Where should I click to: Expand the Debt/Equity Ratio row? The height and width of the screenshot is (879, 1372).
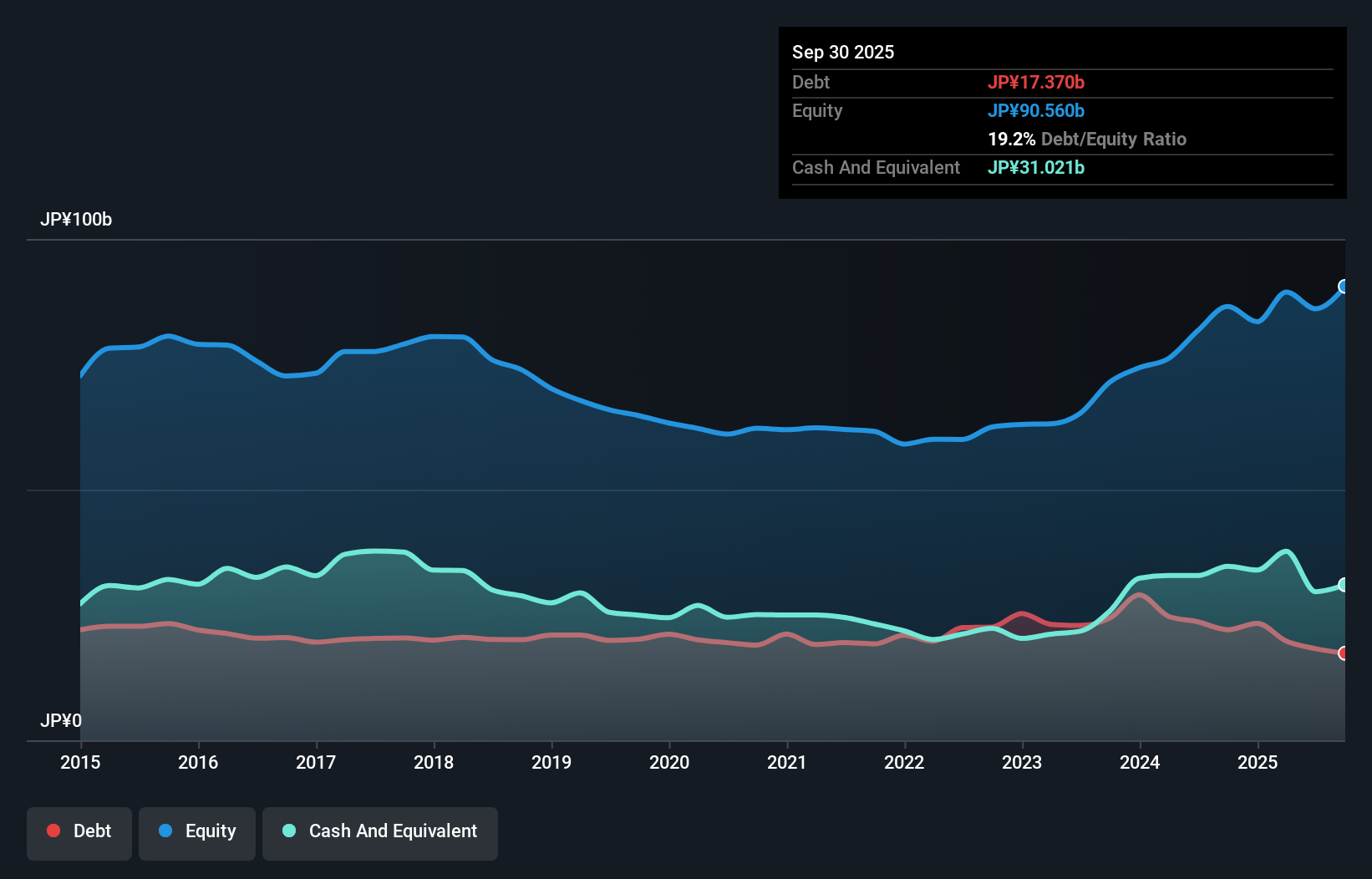tap(1087, 139)
